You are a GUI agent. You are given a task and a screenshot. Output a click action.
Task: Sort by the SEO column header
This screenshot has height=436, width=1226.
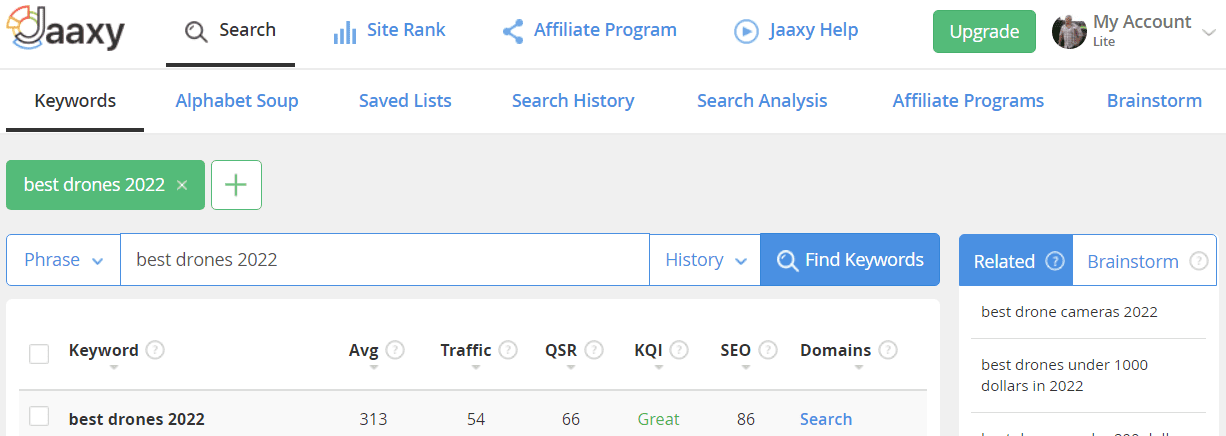(736, 351)
